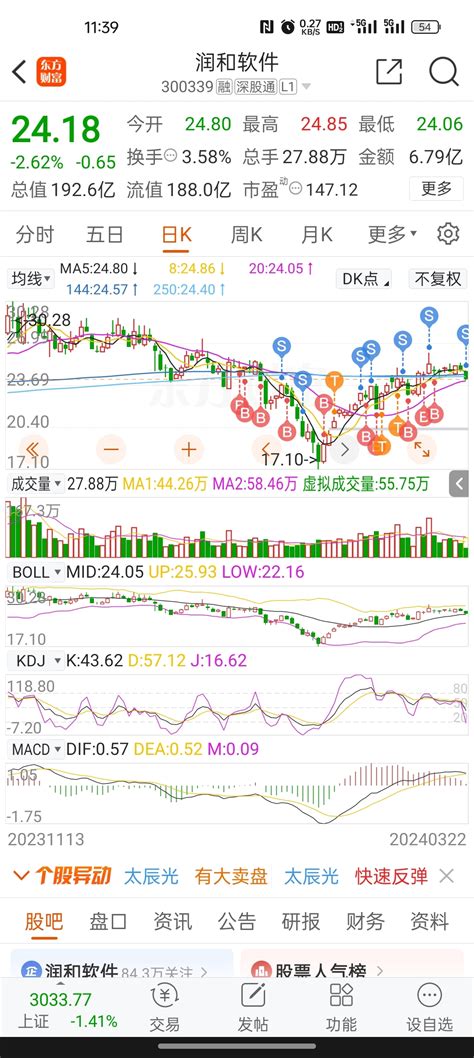Tap the share icon in header
Image resolution: width=474 pixels, height=1058 pixels.
(x=389, y=71)
